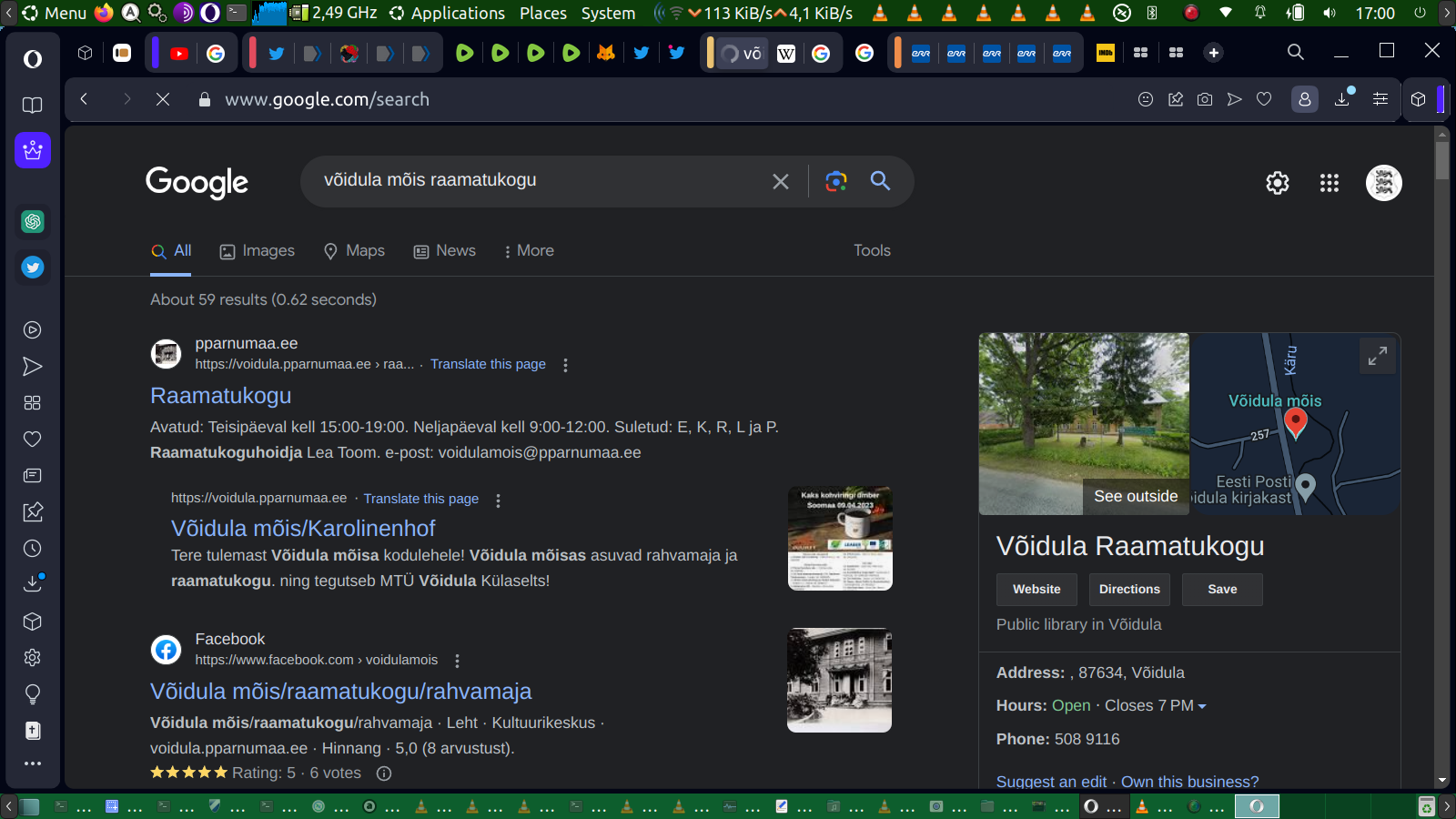Open Bookmarks panel in Opera sidebar
The width and height of the screenshot is (1456, 819).
click(33, 106)
